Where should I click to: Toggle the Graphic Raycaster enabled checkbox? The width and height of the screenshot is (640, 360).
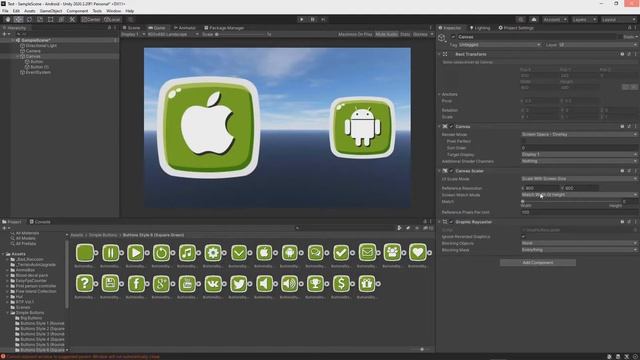pyautogui.click(x=451, y=222)
